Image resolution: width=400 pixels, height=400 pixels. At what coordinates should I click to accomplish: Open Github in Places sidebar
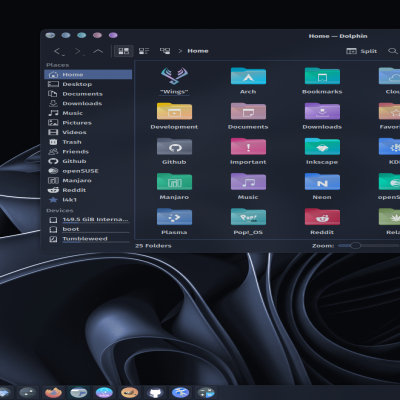[x=88, y=161]
